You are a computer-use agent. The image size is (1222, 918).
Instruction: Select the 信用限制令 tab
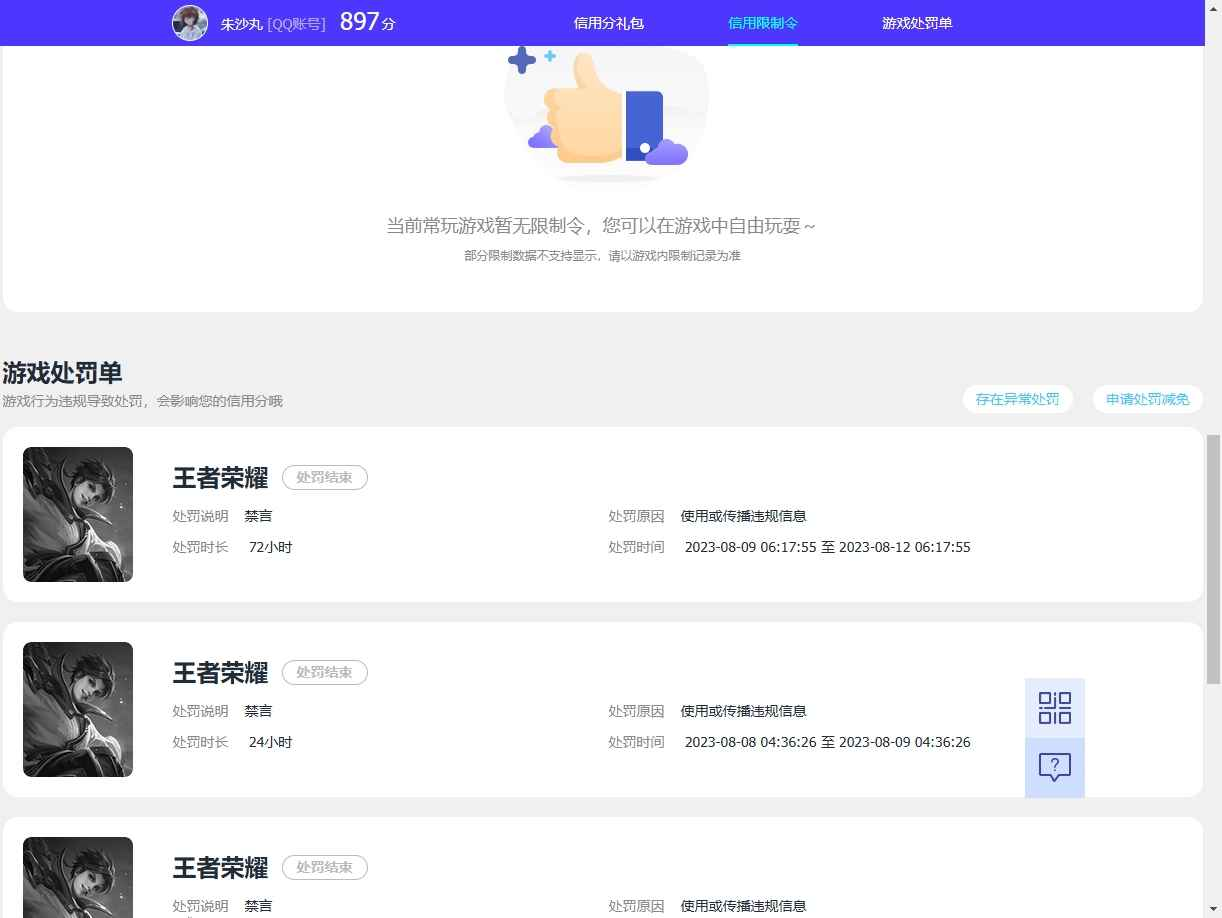point(763,23)
